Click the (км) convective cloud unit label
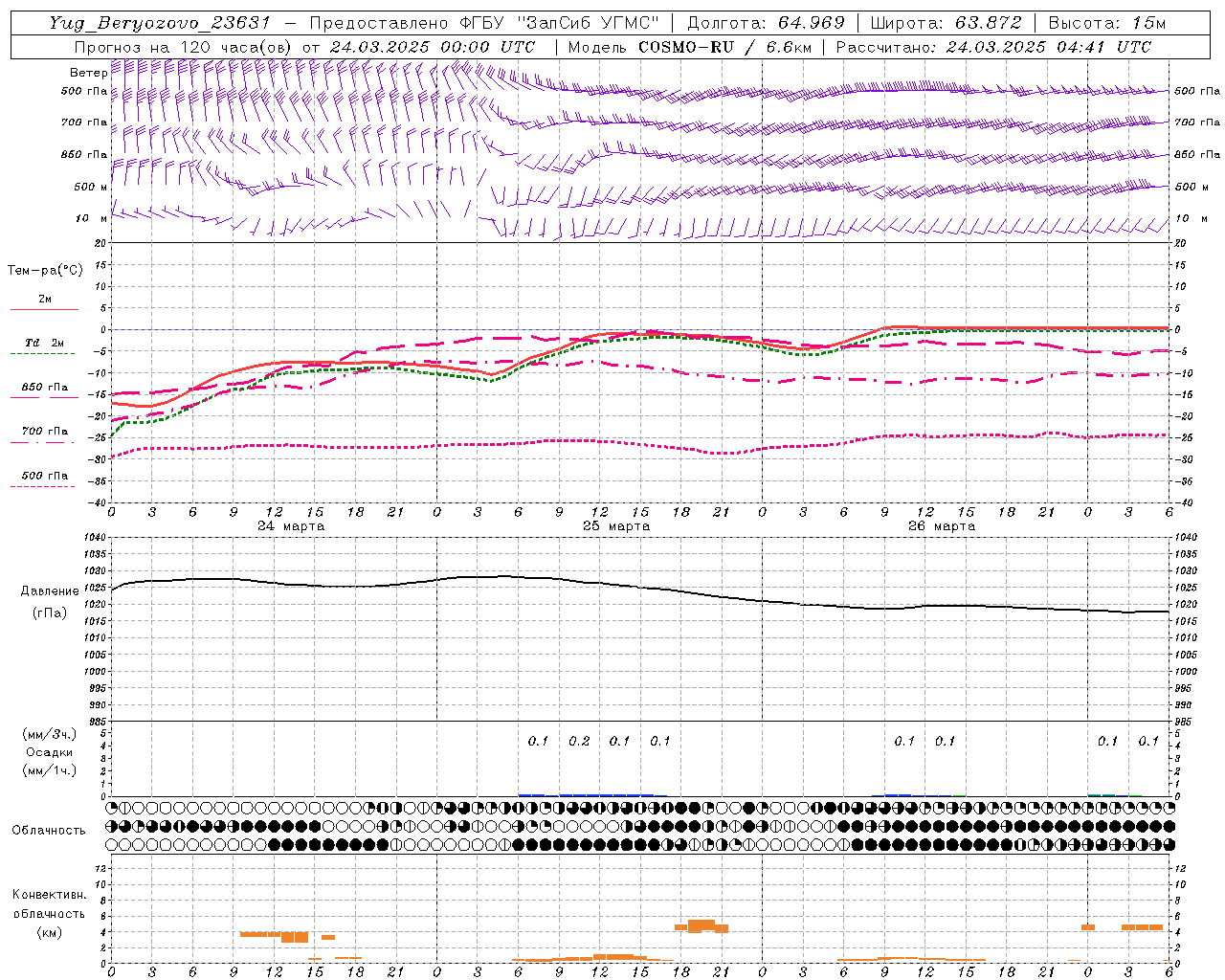 tap(49, 932)
